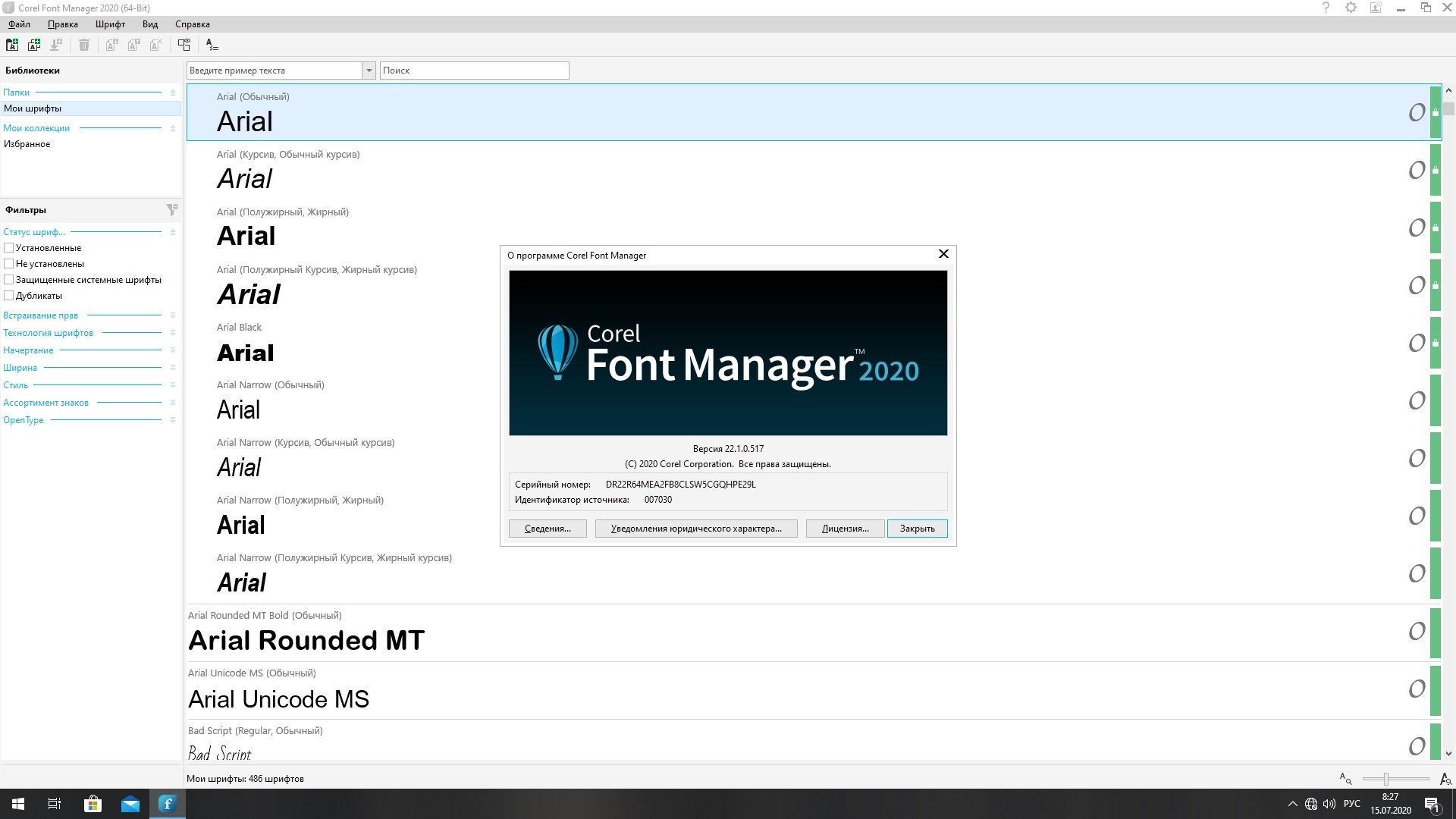1456x819 pixels.
Task: Select Мои шрифты in libraries
Action: [x=91, y=108]
